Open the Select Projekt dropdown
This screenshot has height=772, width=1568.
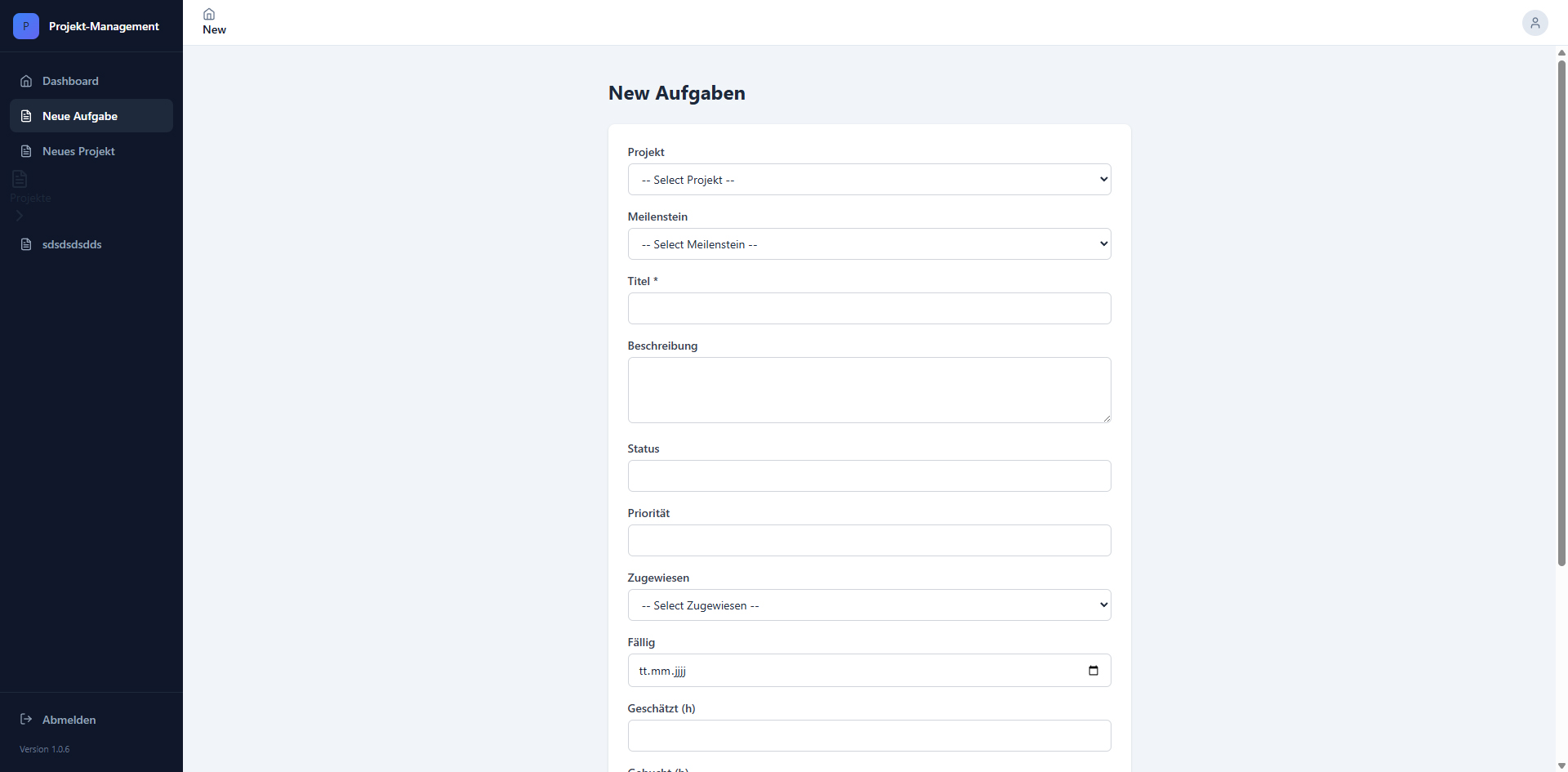click(869, 180)
